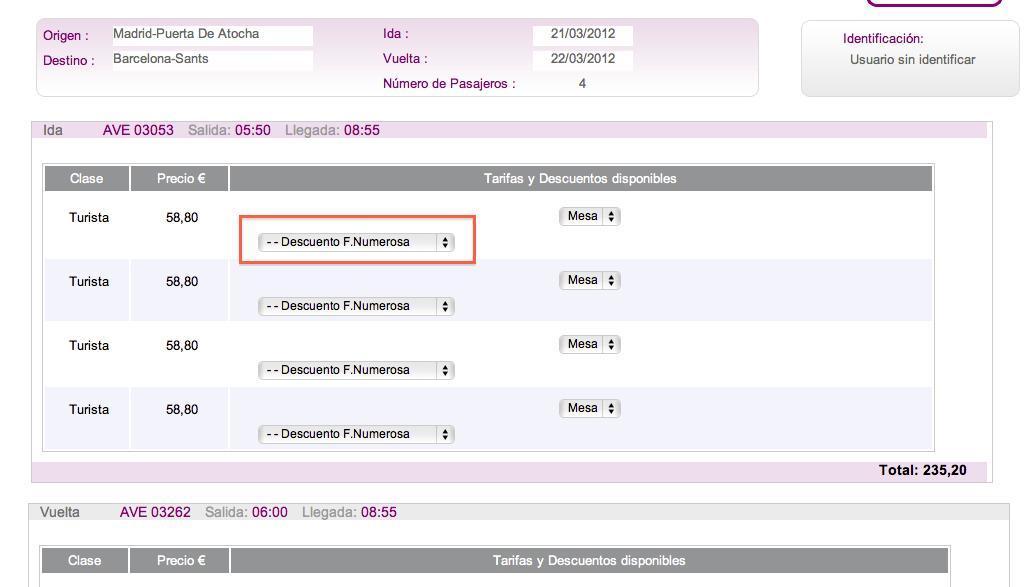The height and width of the screenshot is (587, 1031).
Task: Expand the fourth passenger's Mesa fare selector
Action: click(x=589, y=408)
